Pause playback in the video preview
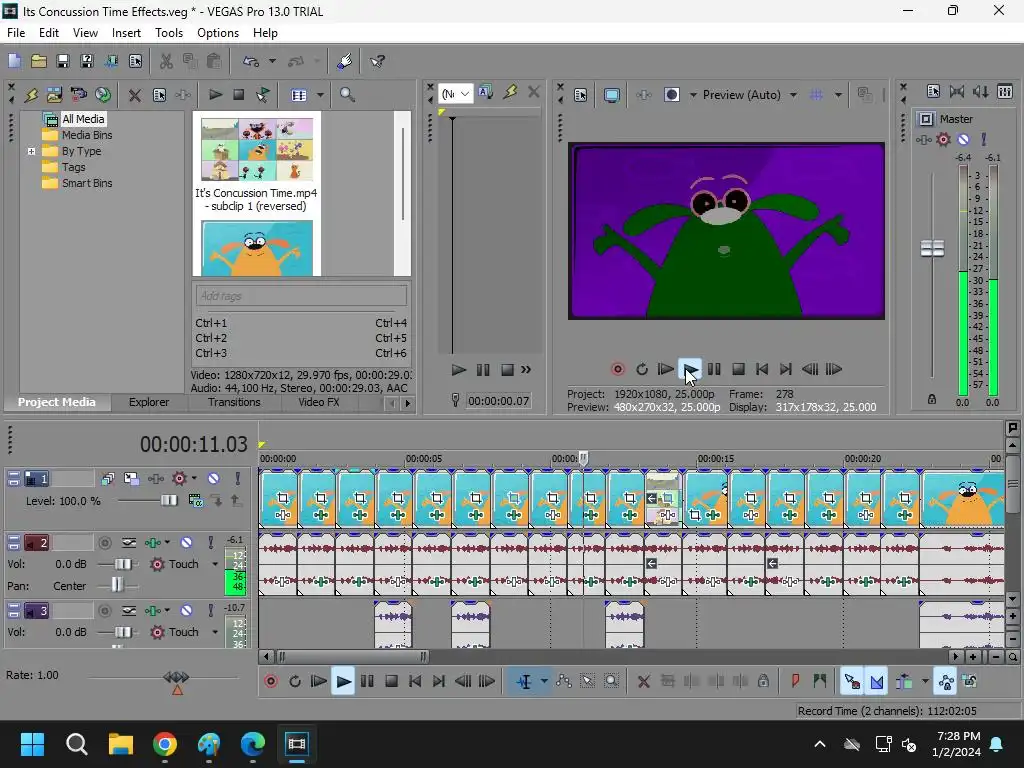Image resolution: width=1024 pixels, height=768 pixels. 714,370
